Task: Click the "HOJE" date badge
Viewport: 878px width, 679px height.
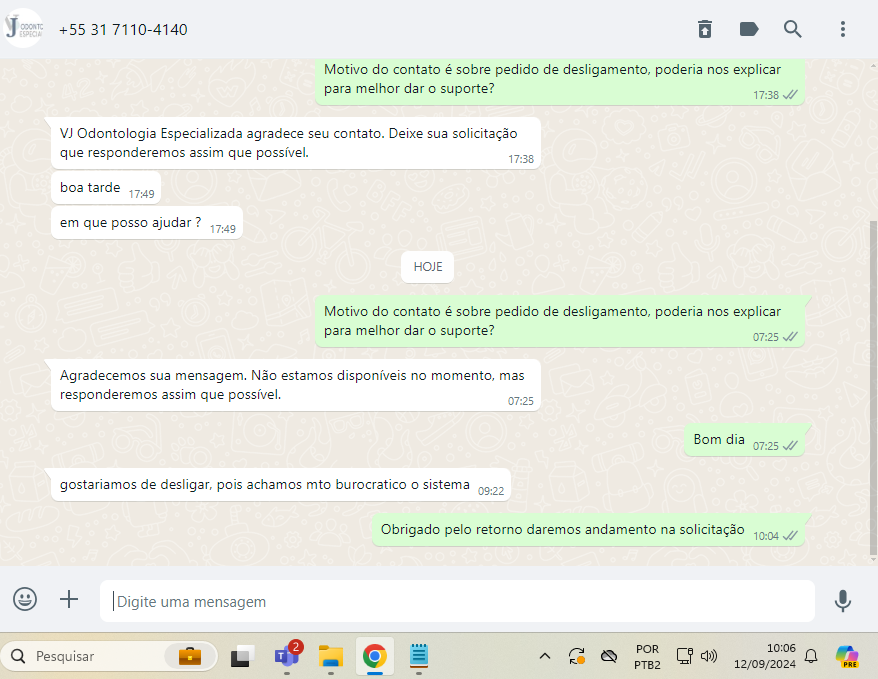Action: 428,267
